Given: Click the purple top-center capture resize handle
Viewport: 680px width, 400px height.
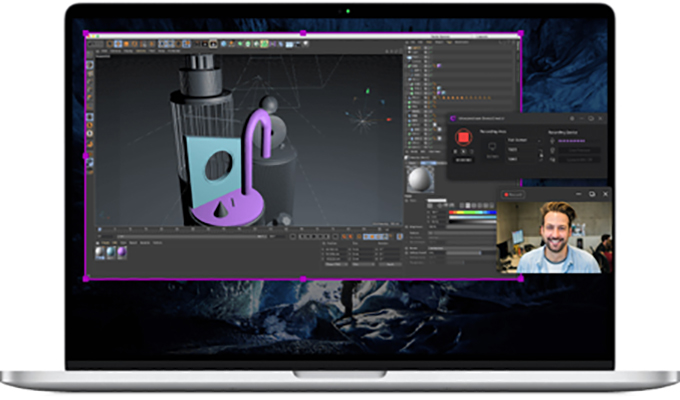Looking at the screenshot, I should click(x=304, y=33).
